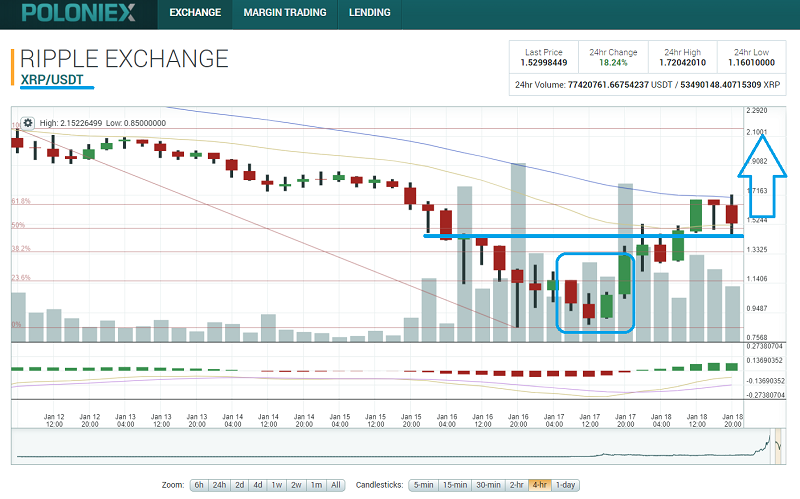Select 5-min candlesticks

[423, 485]
